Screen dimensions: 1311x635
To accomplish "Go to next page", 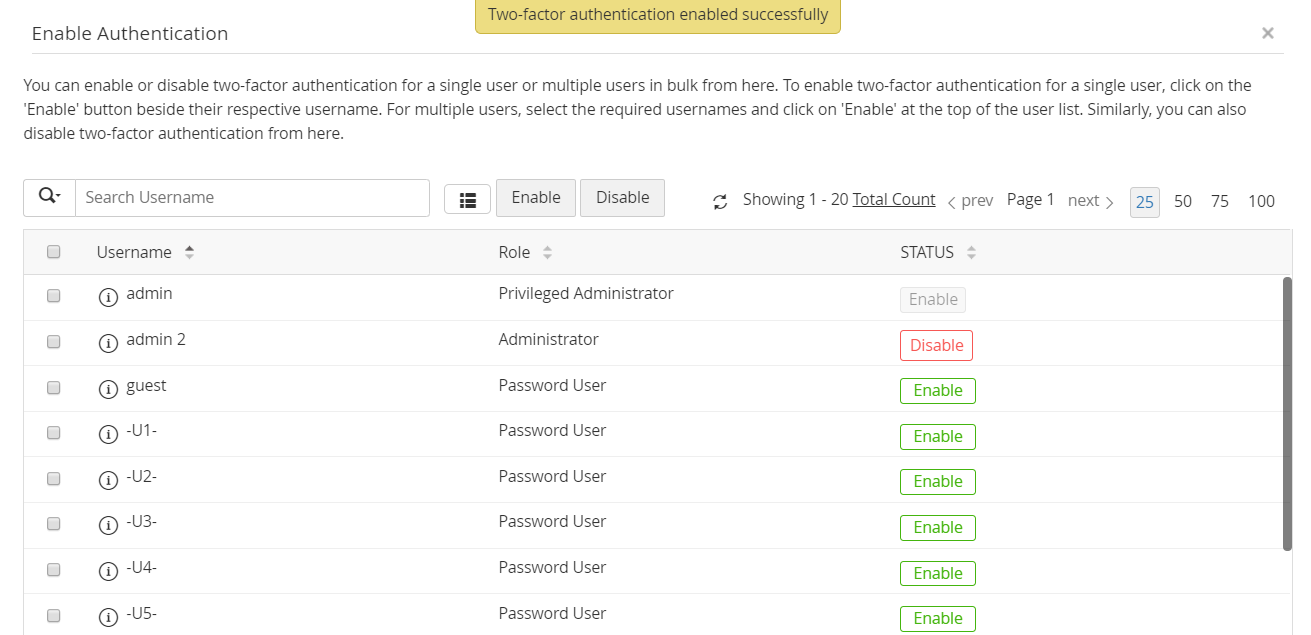I will tap(1090, 201).
